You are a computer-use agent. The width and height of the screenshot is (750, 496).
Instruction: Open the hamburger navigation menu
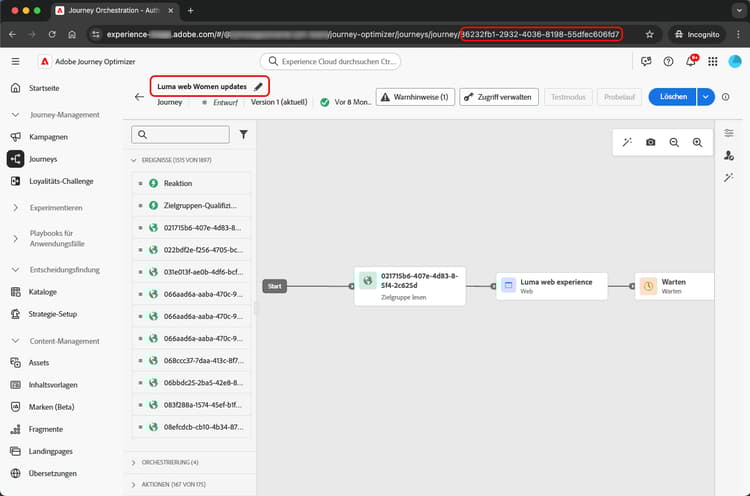click(15, 61)
